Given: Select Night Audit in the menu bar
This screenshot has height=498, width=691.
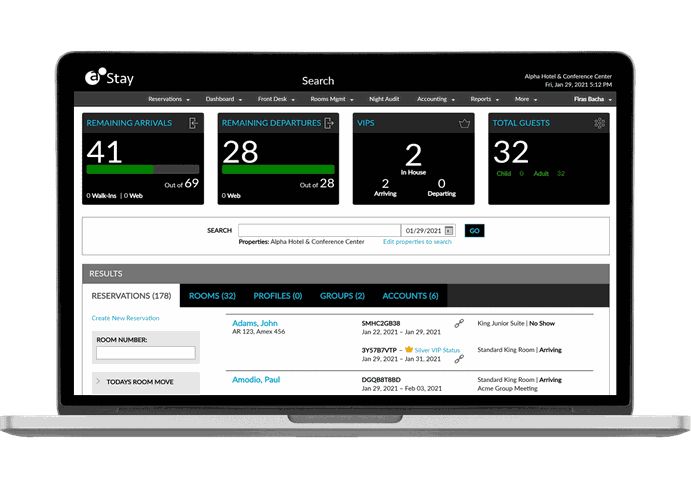Looking at the screenshot, I should 384,99.
